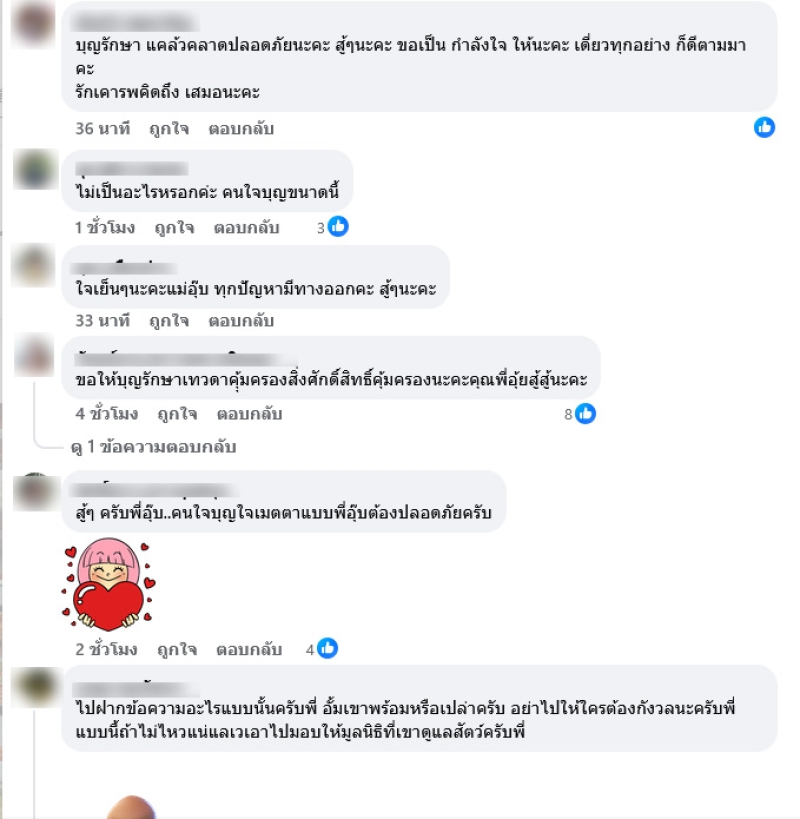The image size is (800, 819).
Task: Click ถูกใจ on the 1 ชั่วโมง comment
Action: pos(174,228)
